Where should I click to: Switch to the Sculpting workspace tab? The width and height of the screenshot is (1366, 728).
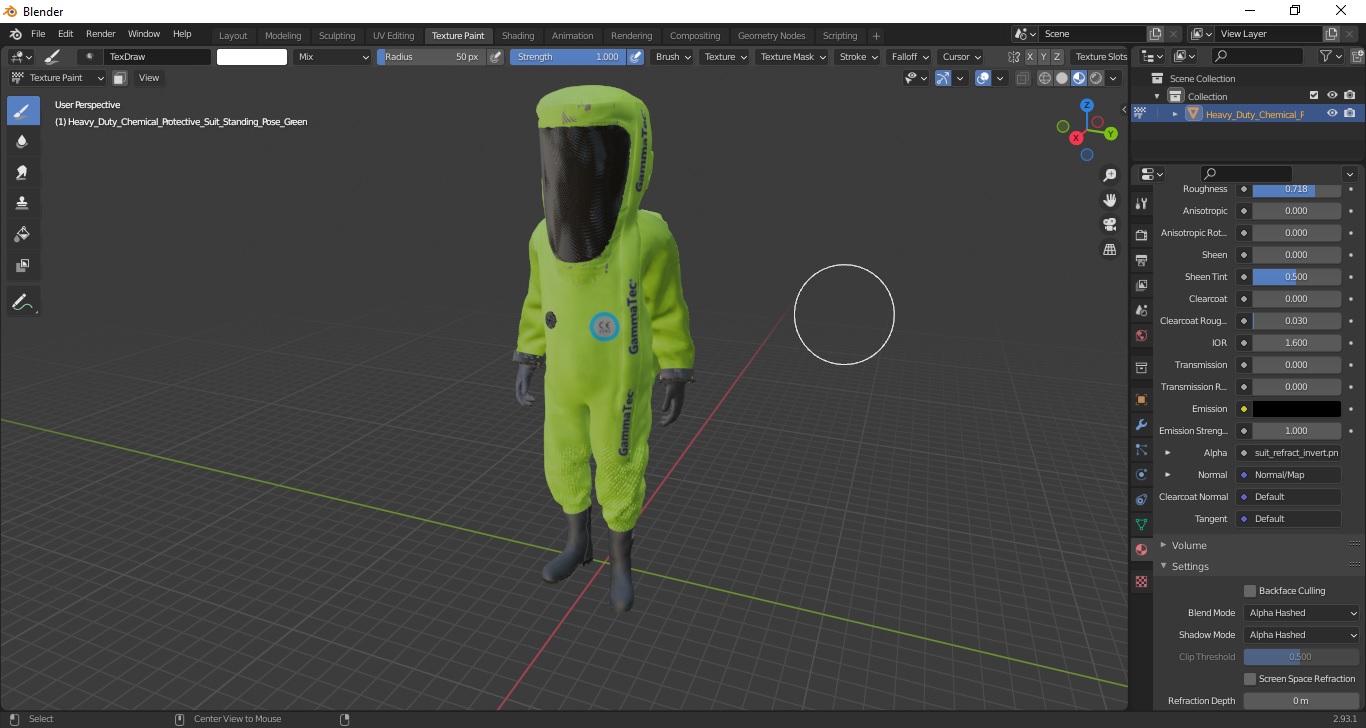click(337, 36)
